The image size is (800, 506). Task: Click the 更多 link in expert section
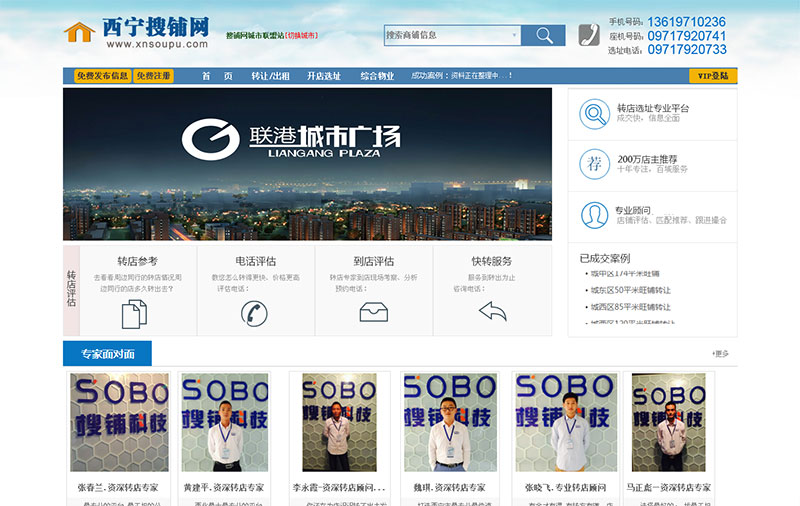721,353
